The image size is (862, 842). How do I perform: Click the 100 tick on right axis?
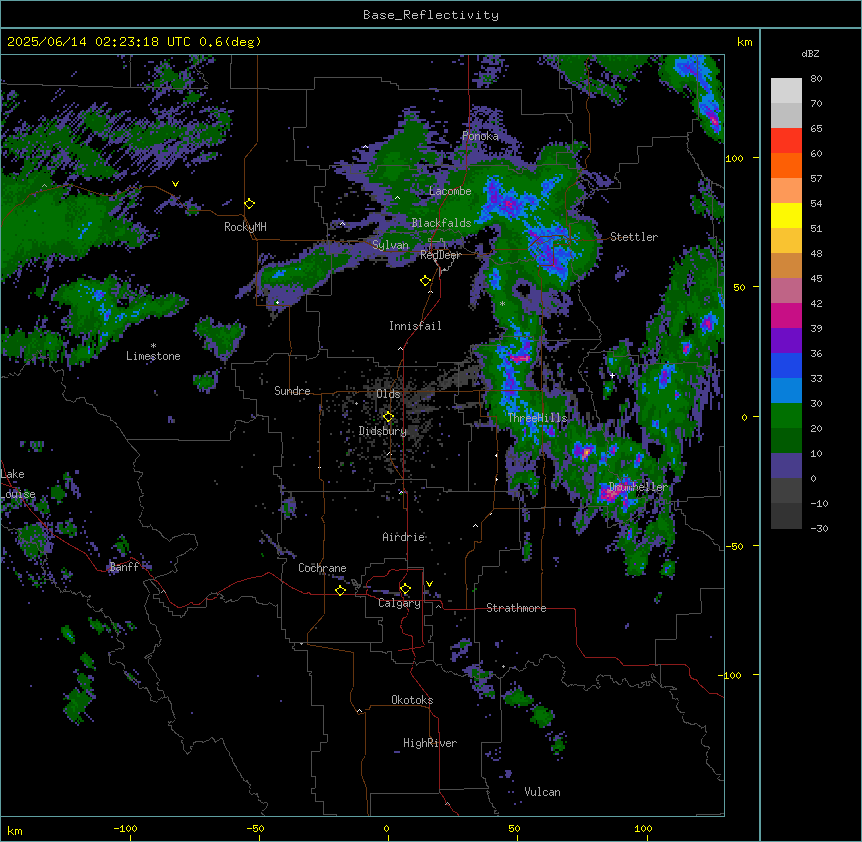click(734, 158)
